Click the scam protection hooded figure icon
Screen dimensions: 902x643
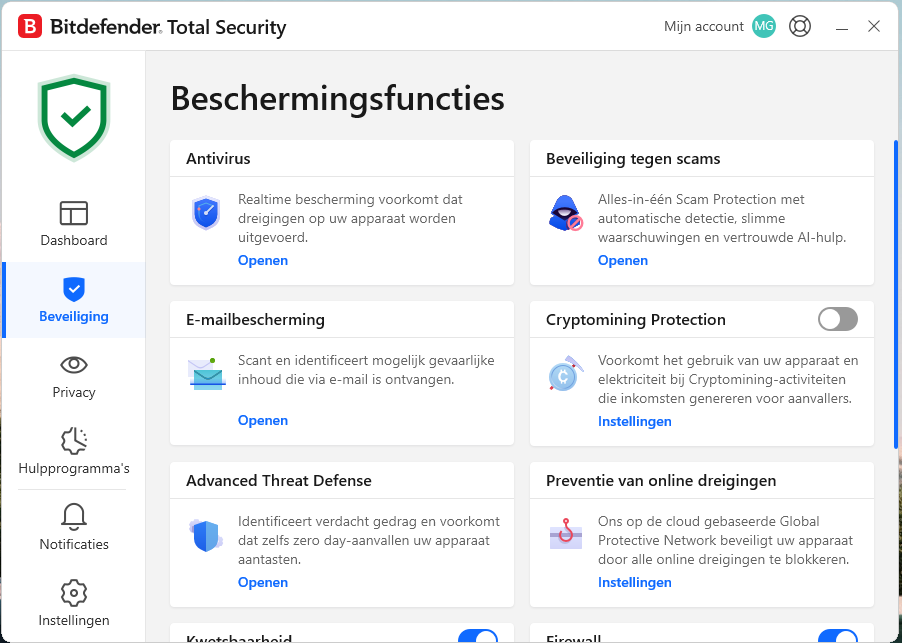566,213
